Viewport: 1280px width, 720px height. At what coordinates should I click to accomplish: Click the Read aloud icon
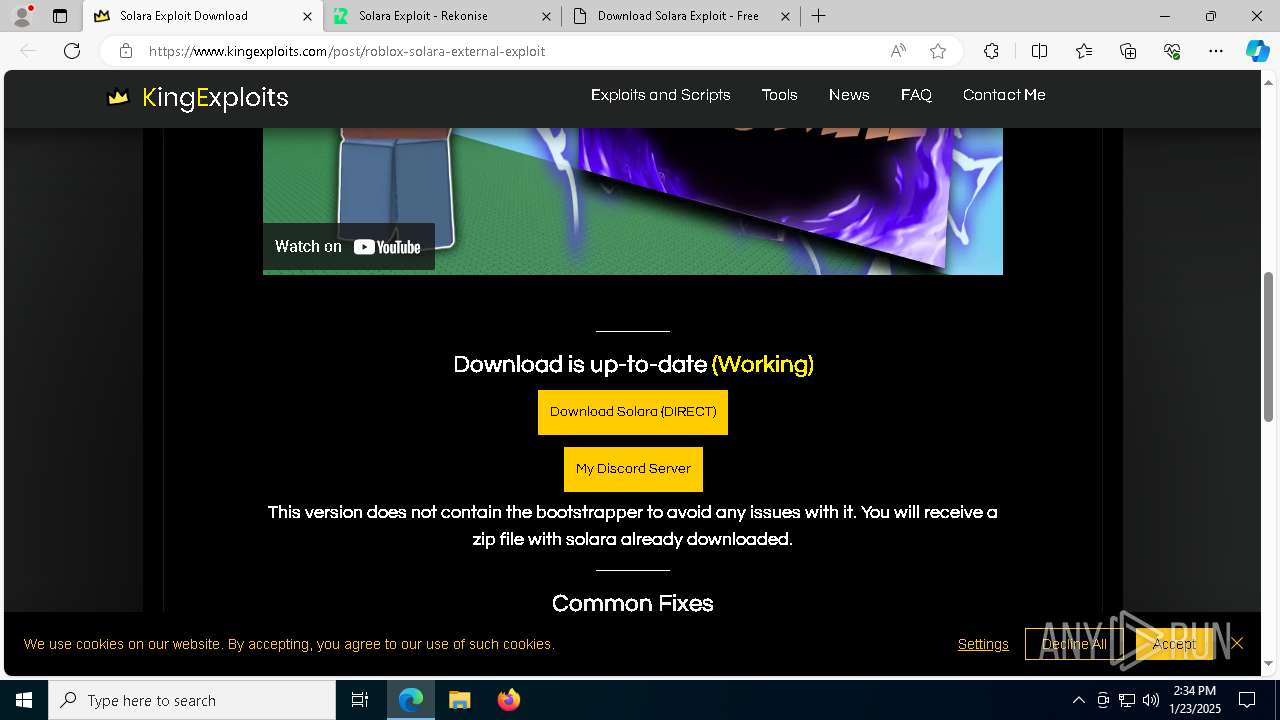click(x=898, y=51)
